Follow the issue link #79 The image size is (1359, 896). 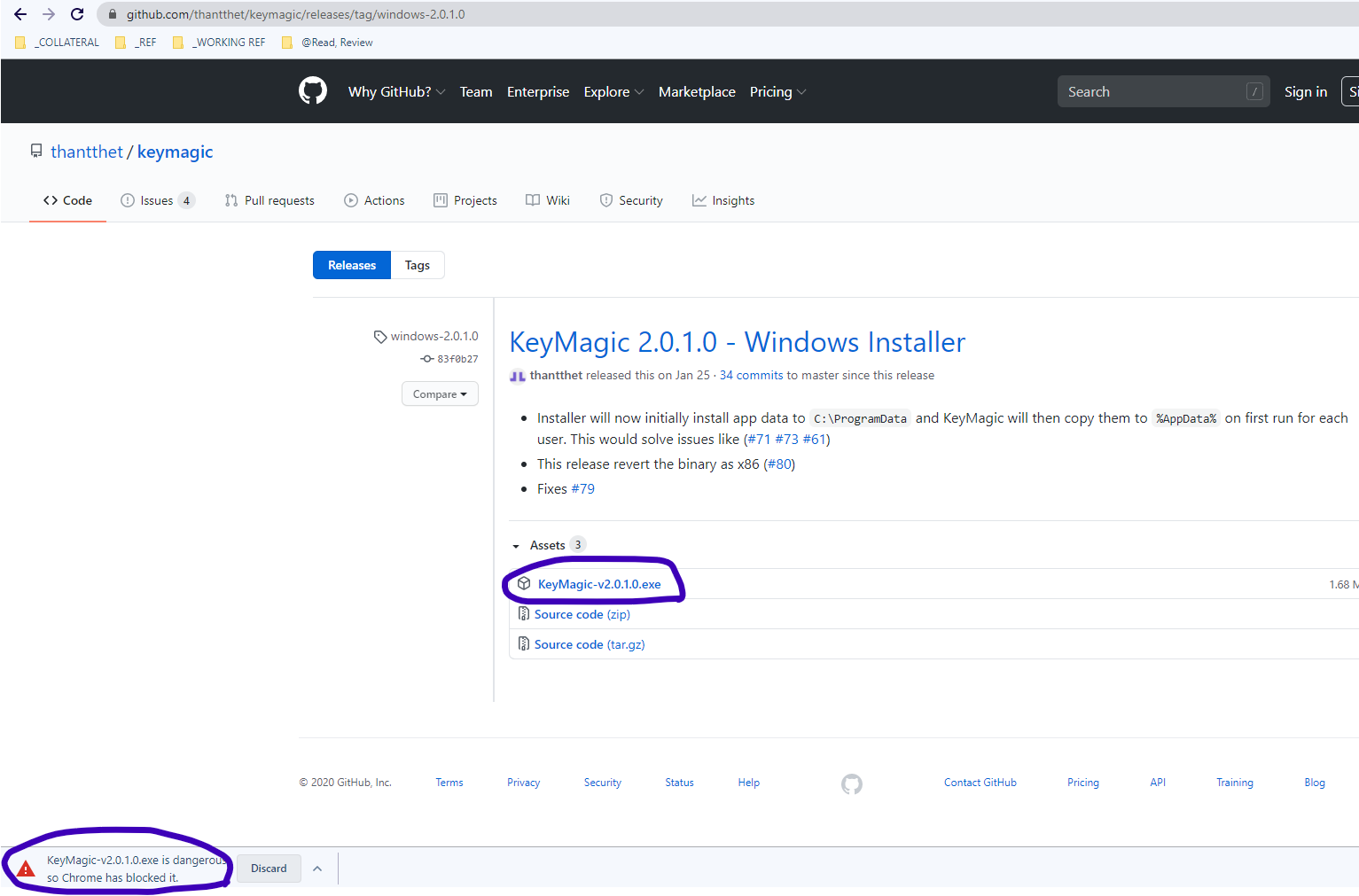583,488
